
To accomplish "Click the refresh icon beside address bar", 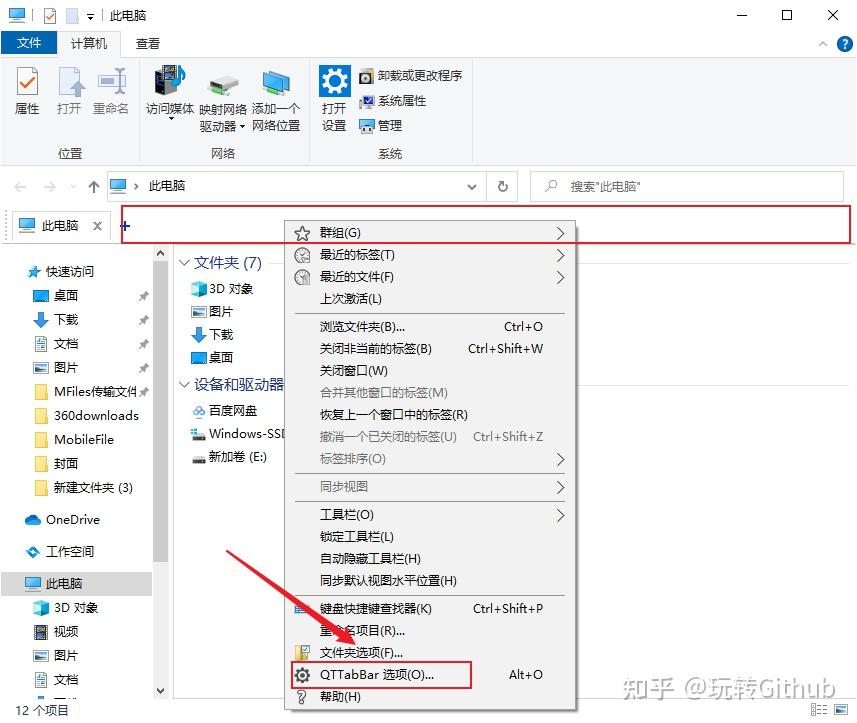I will (x=502, y=186).
